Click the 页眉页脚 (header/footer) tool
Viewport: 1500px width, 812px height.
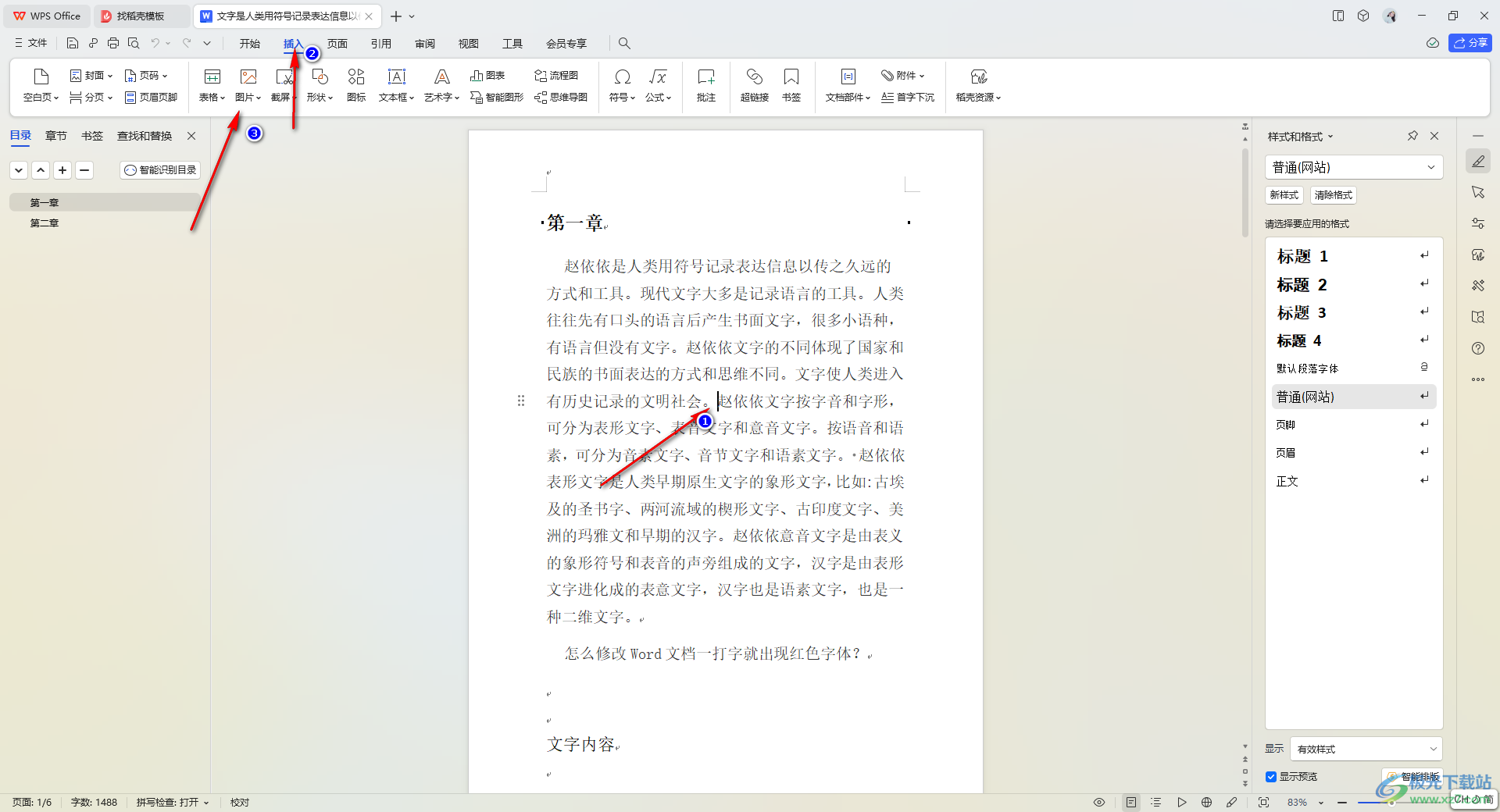pyautogui.click(x=151, y=98)
